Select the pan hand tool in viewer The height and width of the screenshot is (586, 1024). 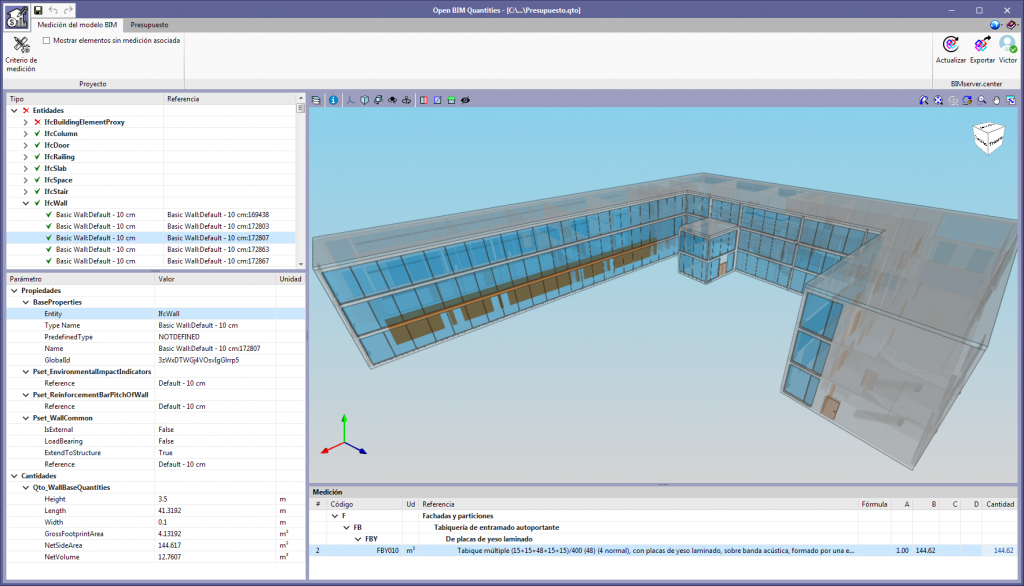click(997, 101)
